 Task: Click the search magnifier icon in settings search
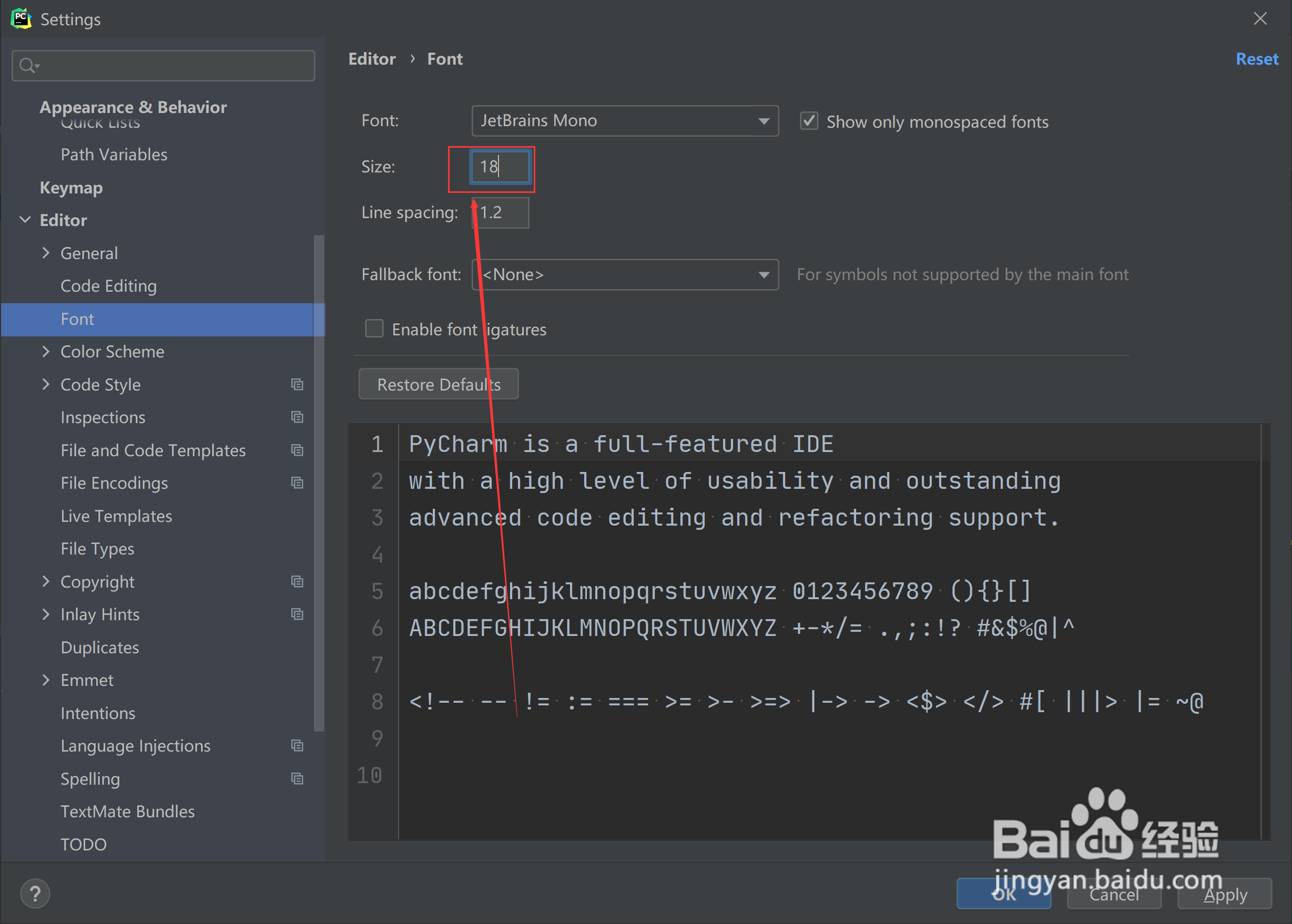28,65
